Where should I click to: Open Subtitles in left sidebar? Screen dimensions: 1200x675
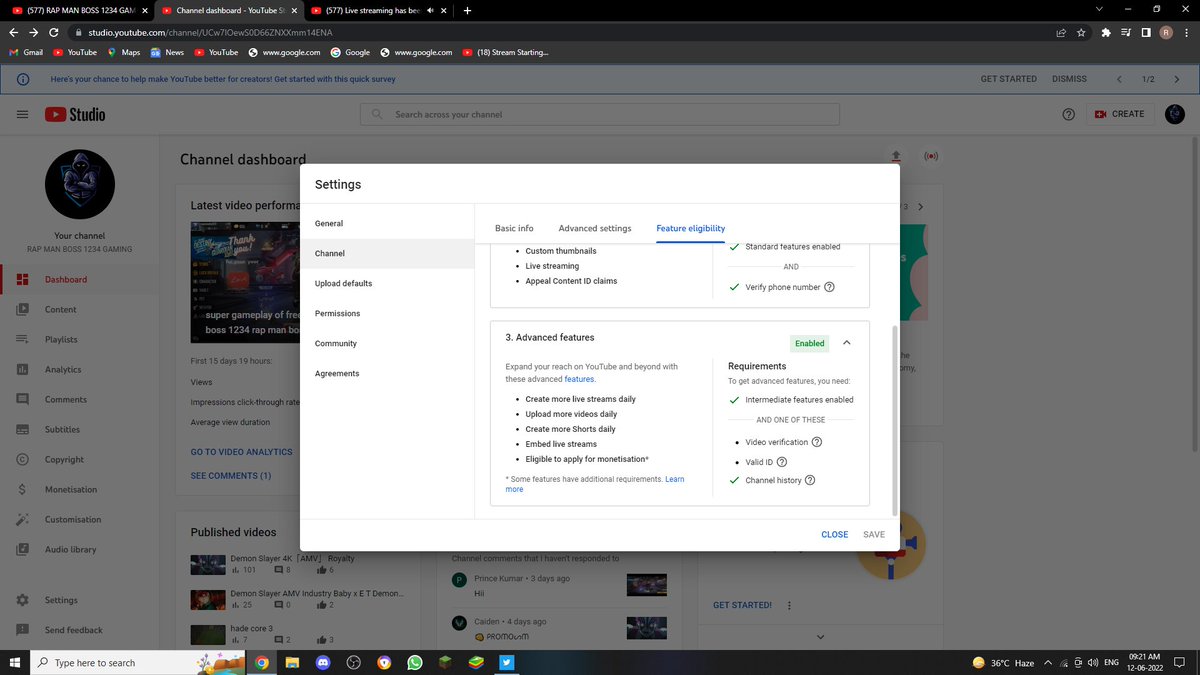80,430
